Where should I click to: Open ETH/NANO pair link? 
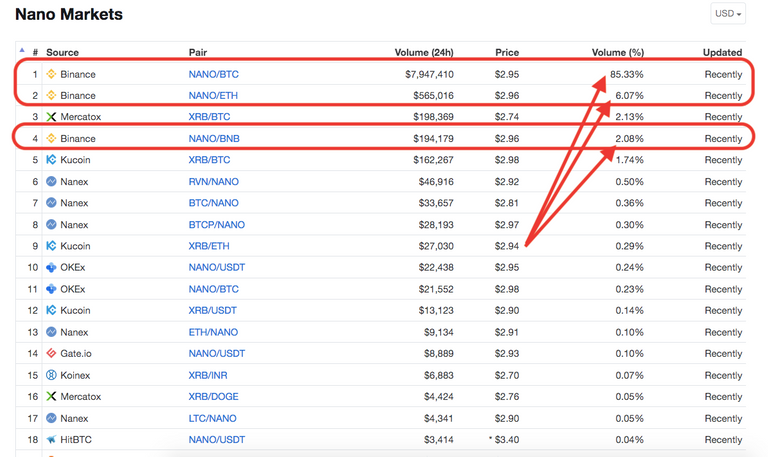click(x=213, y=332)
